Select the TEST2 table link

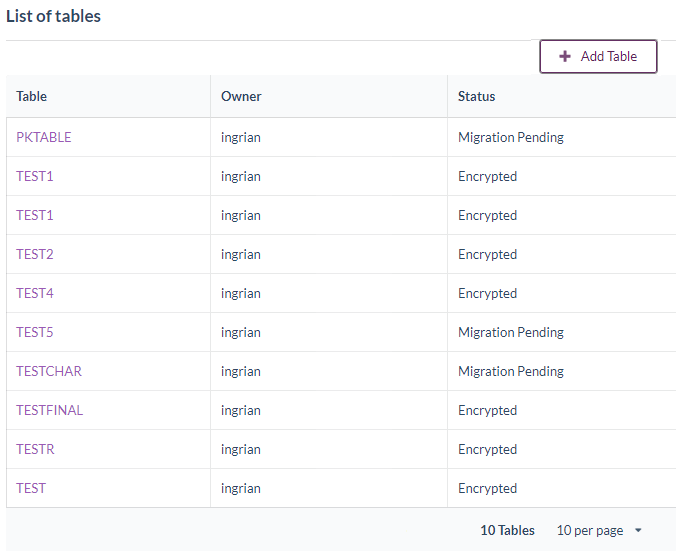coord(35,254)
